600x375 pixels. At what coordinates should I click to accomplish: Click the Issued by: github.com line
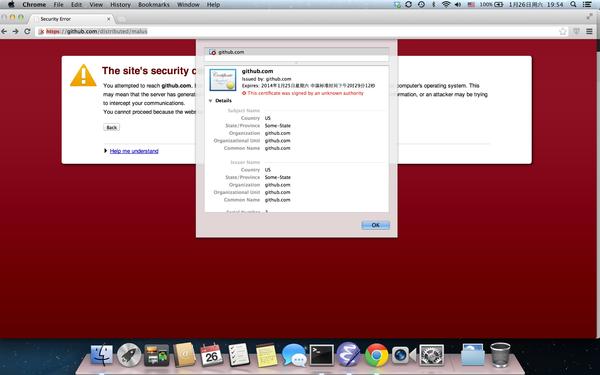(x=266, y=79)
